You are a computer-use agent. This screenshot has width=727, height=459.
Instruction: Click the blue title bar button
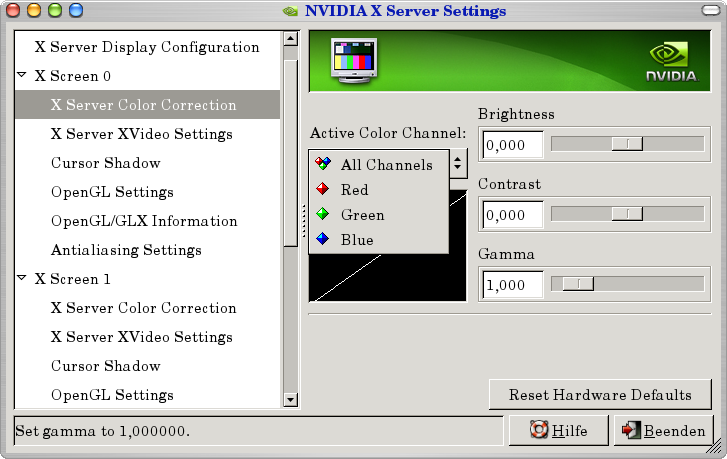pos(76,10)
